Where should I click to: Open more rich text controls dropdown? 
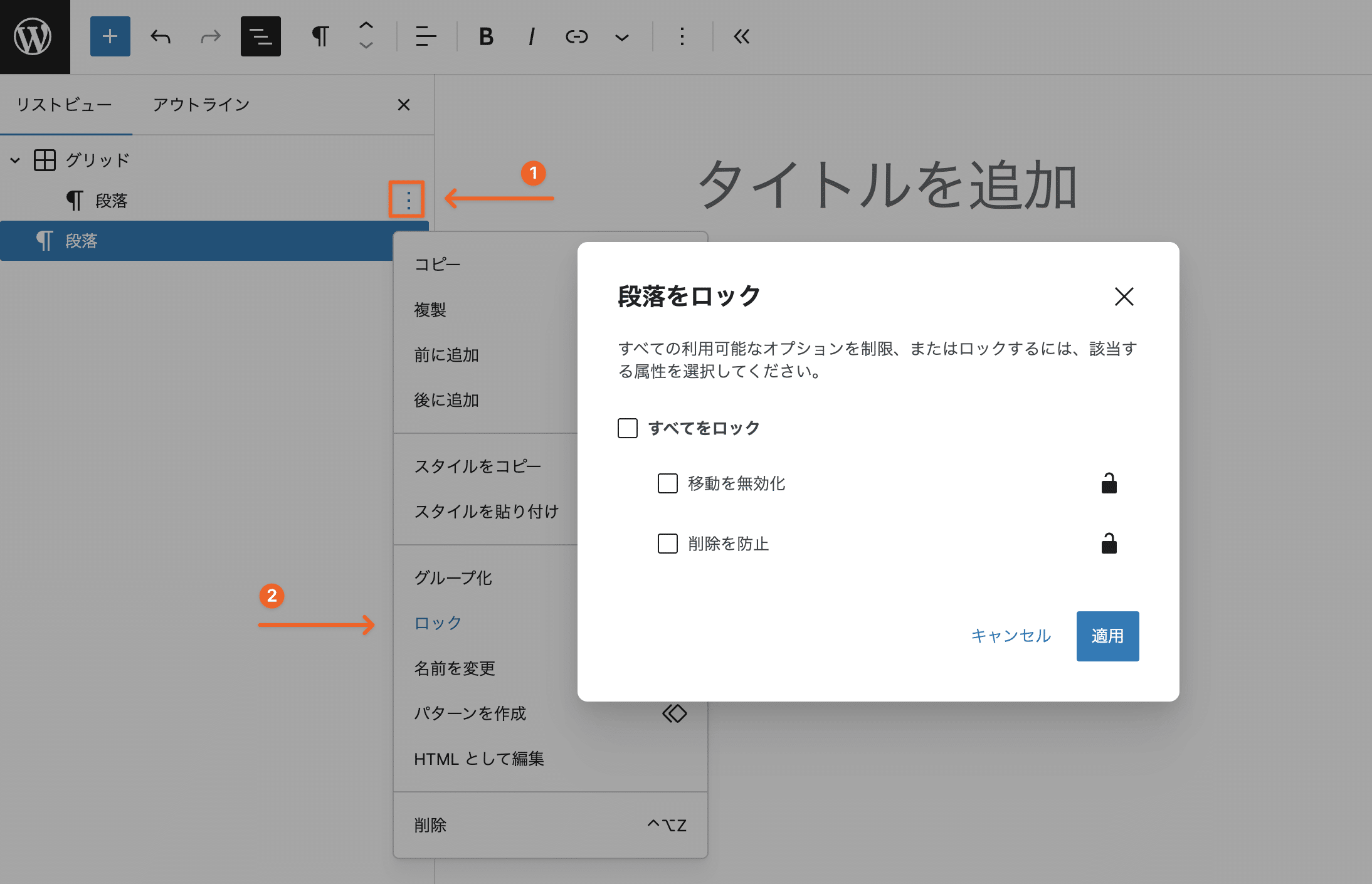tap(622, 37)
